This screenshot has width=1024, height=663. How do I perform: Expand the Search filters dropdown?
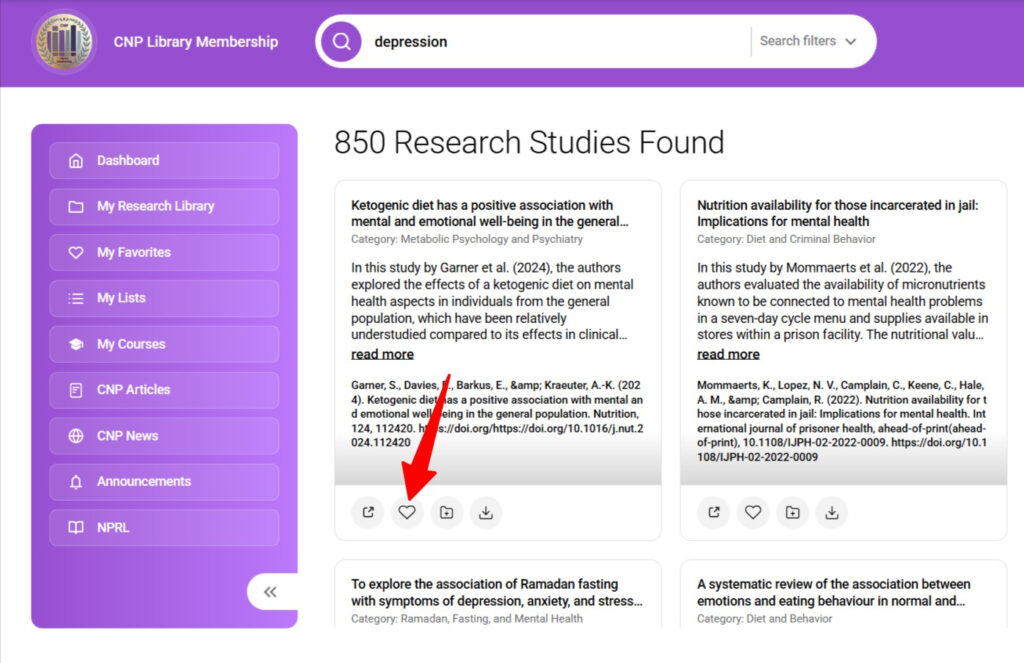point(808,41)
